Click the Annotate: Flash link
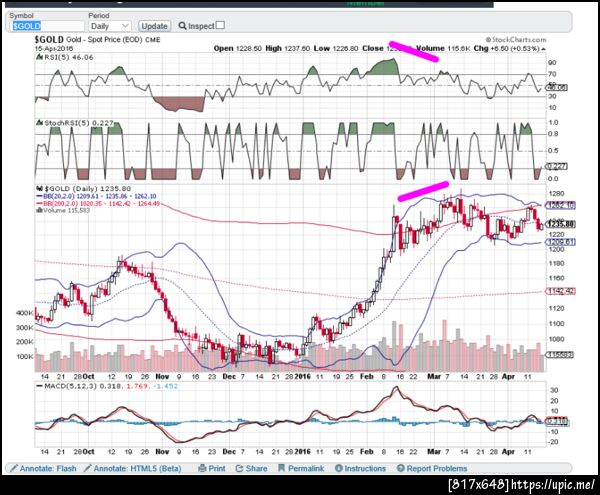The height and width of the screenshot is (495, 600). click(48, 468)
